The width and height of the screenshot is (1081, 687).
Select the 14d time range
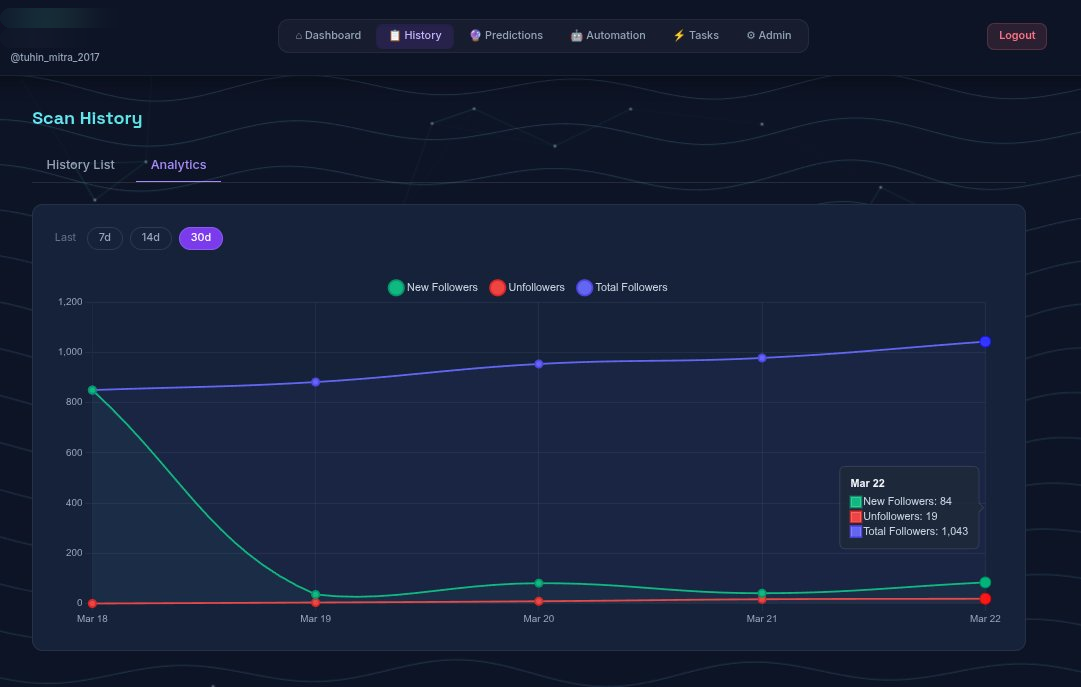[x=150, y=238]
